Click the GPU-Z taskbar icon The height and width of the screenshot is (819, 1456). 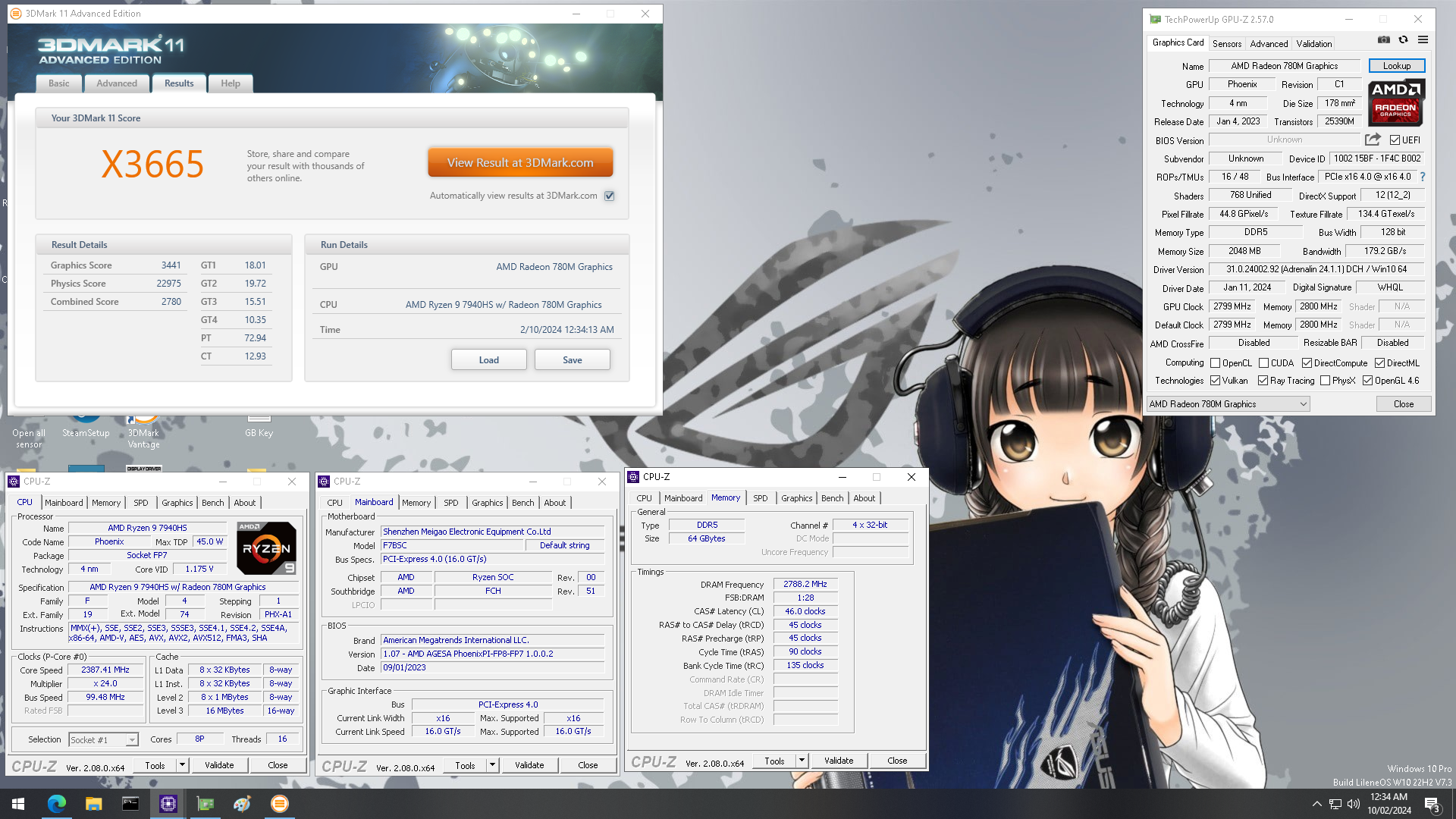(205, 804)
